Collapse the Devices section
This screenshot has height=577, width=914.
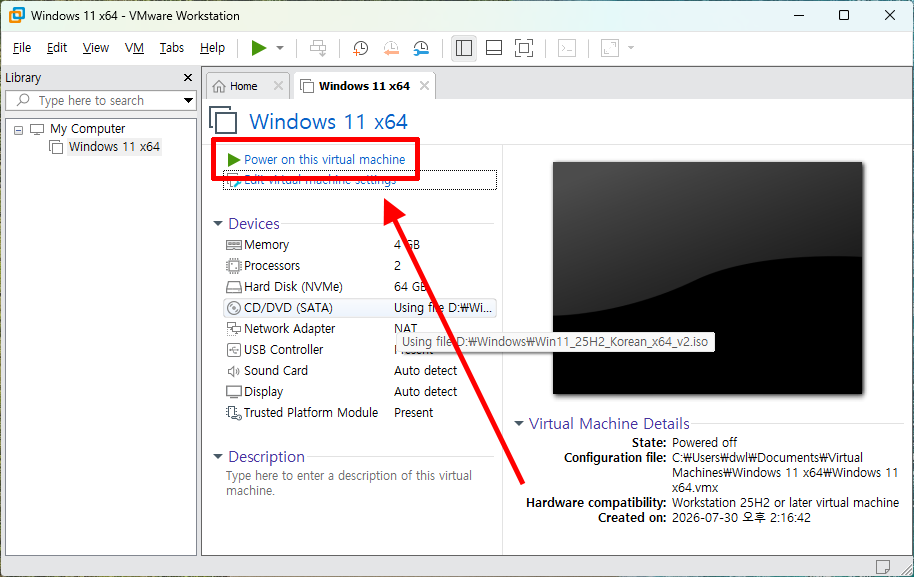(218, 224)
